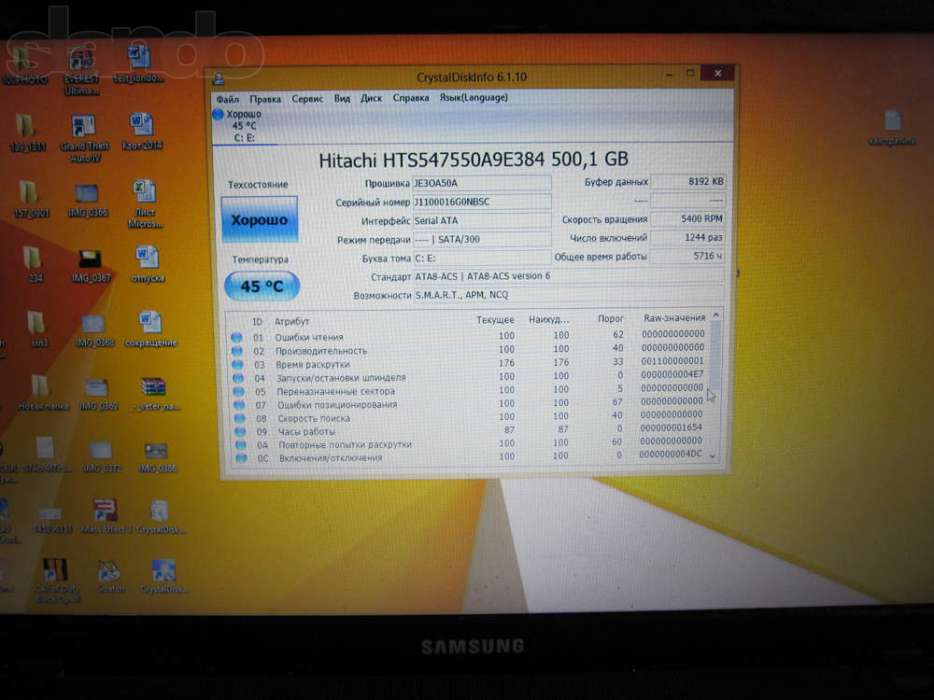Select the IMG_0367 image file icon
The image size is (934, 700).
click(x=91, y=265)
